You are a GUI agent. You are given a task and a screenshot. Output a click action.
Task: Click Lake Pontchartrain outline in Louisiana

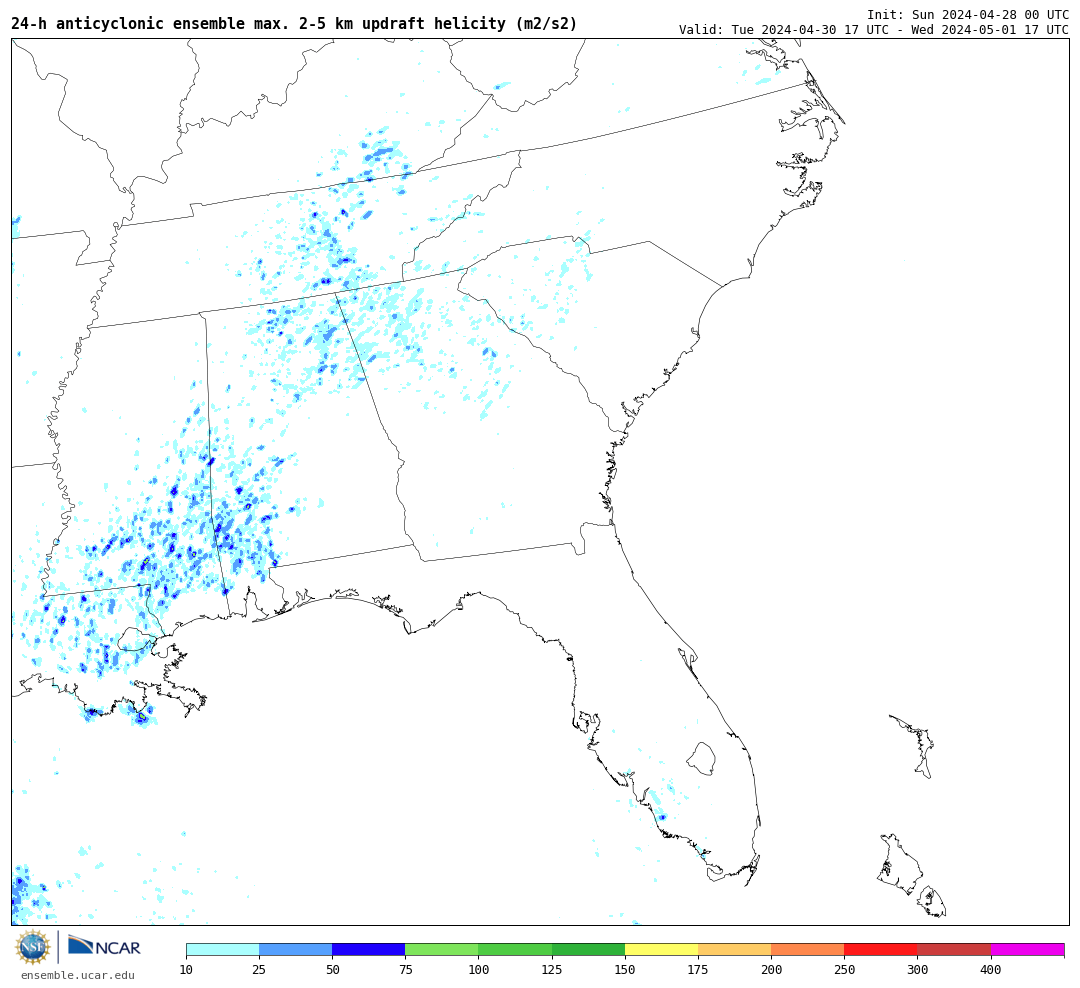coord(136,641)
